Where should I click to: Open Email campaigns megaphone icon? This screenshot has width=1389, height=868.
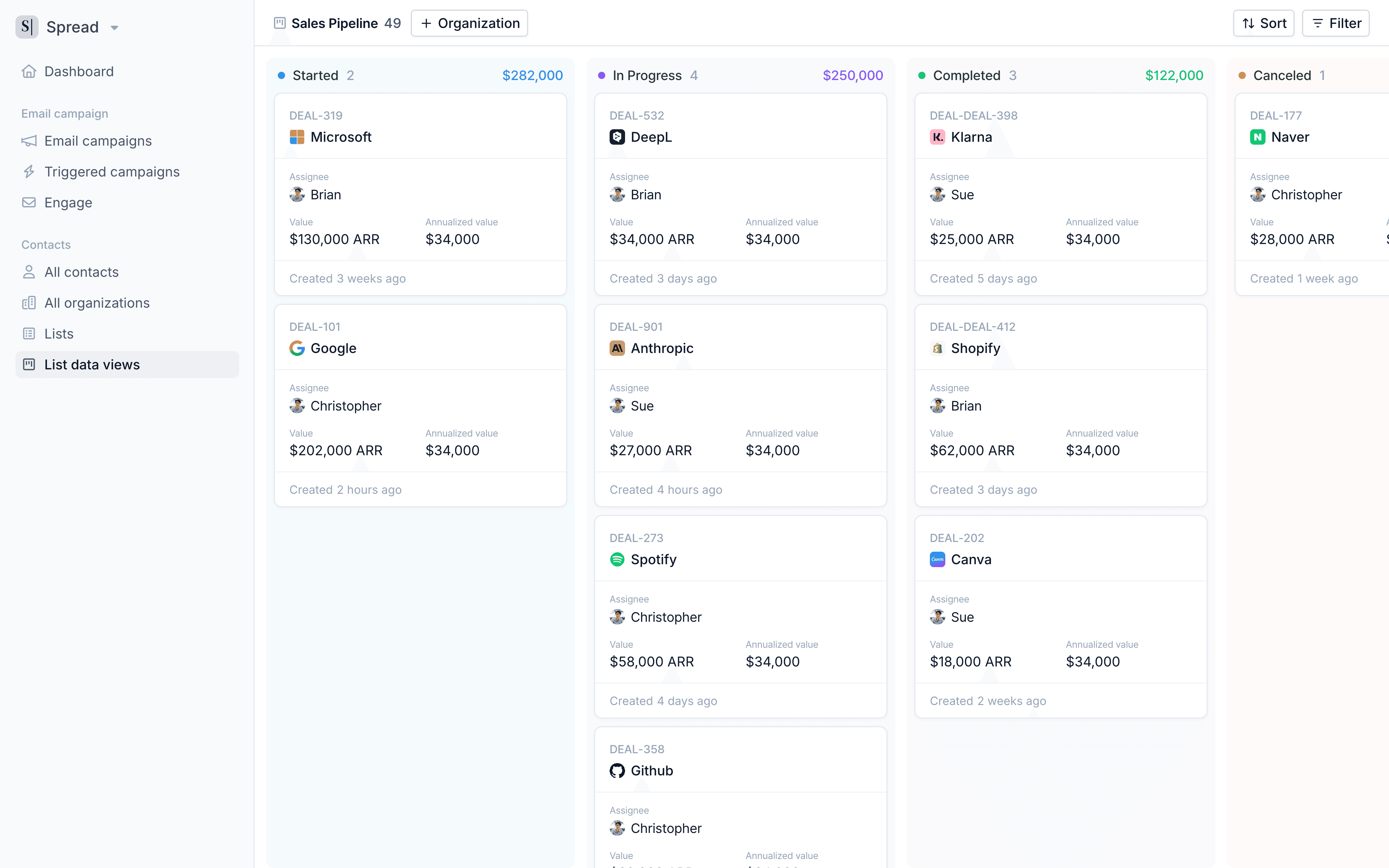click(29, 141)
